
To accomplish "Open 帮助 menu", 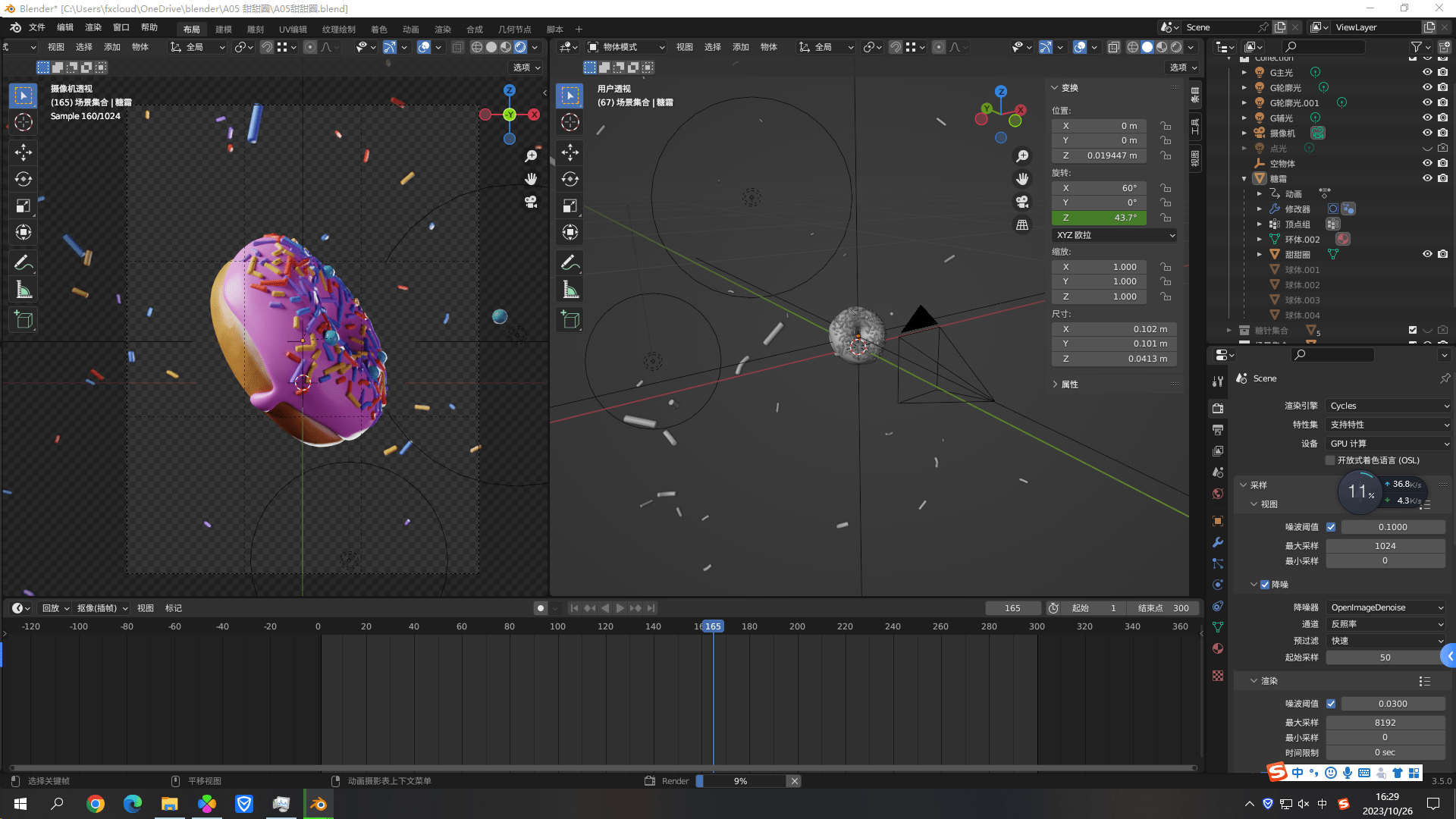I will 149,28.
